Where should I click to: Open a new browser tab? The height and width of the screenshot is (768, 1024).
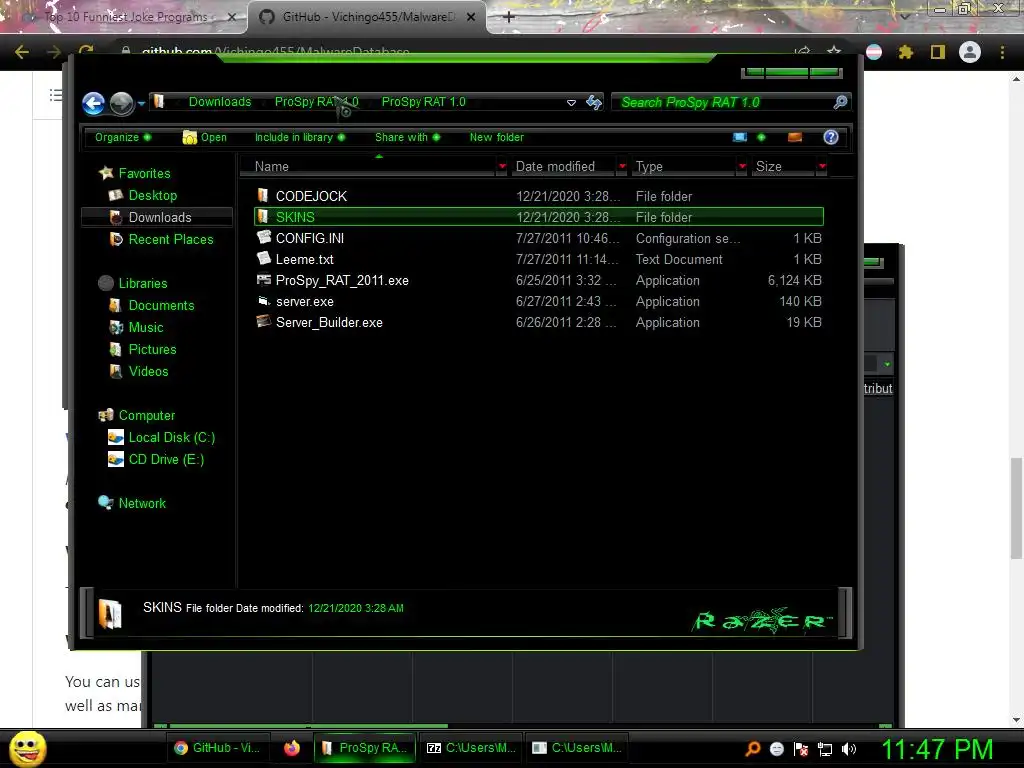(509, 17)
